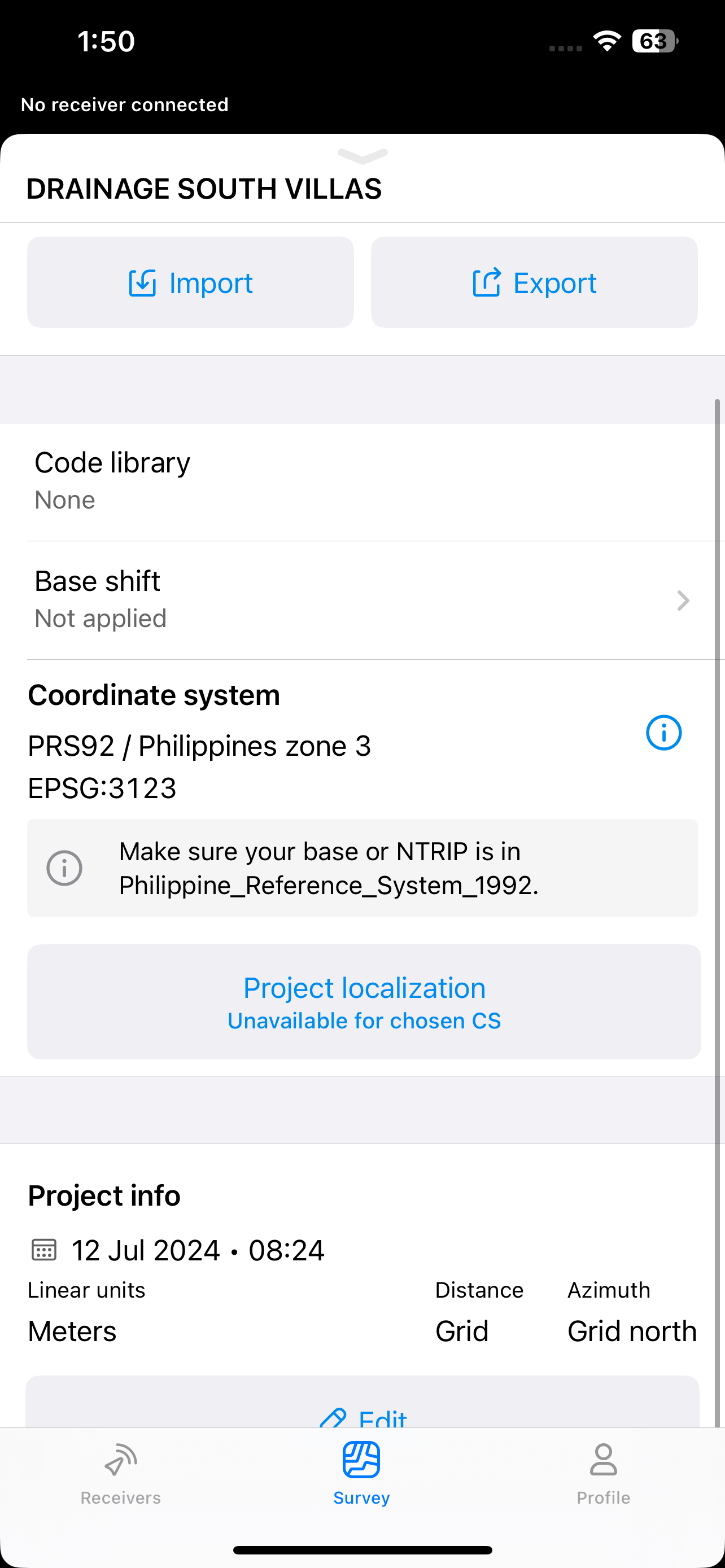Viewport: 725px width, 1568px height.
Task: Tap the Project info heading
Action: (x=104, y=1195)
